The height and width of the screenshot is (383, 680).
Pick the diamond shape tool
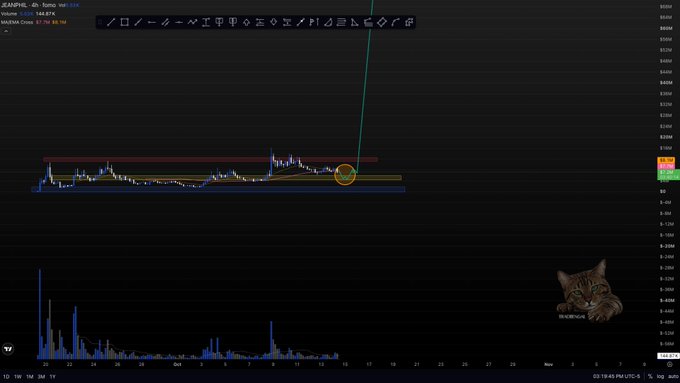point(274,22)
